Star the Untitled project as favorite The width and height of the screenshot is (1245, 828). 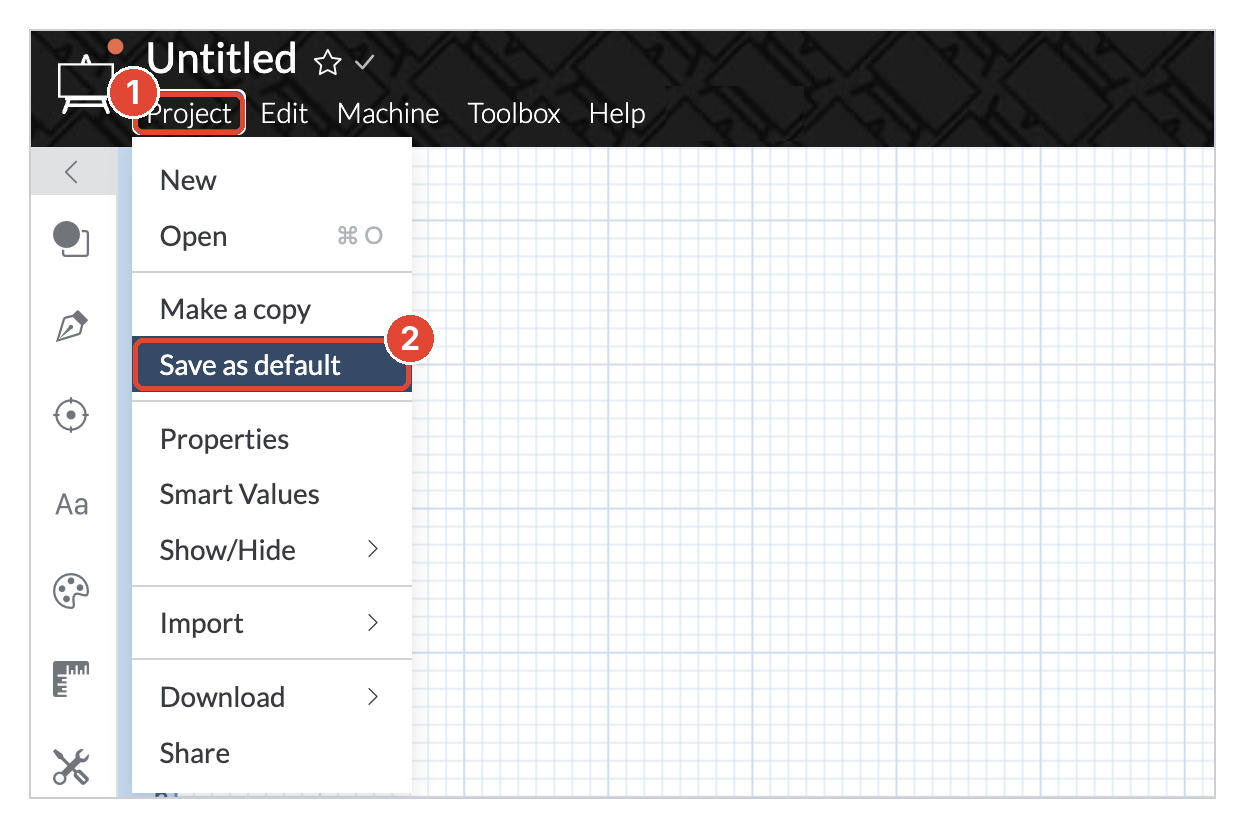coord(327,64)
